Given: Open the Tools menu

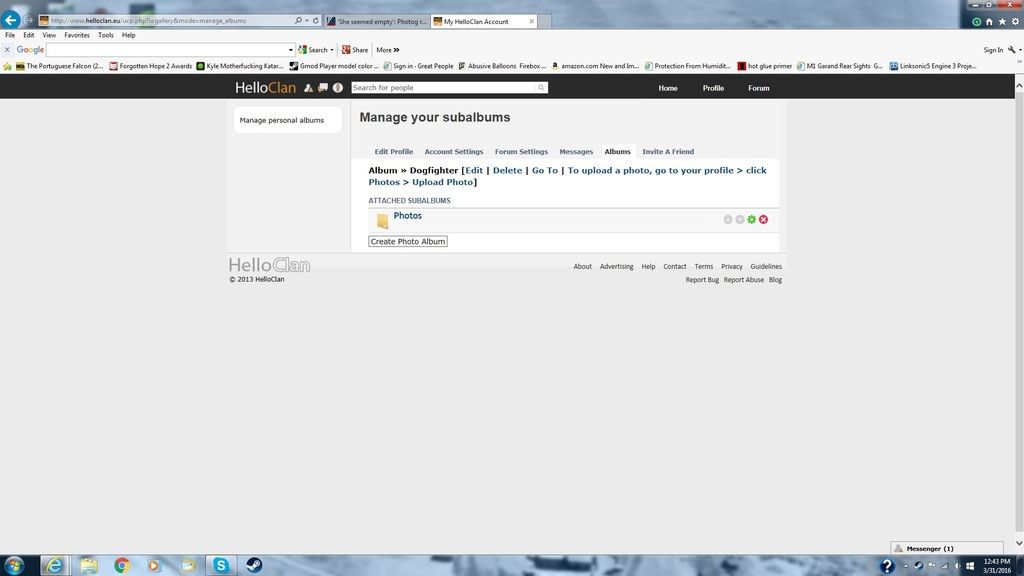Looking at the screenshot, I should (x=106, y=35).
